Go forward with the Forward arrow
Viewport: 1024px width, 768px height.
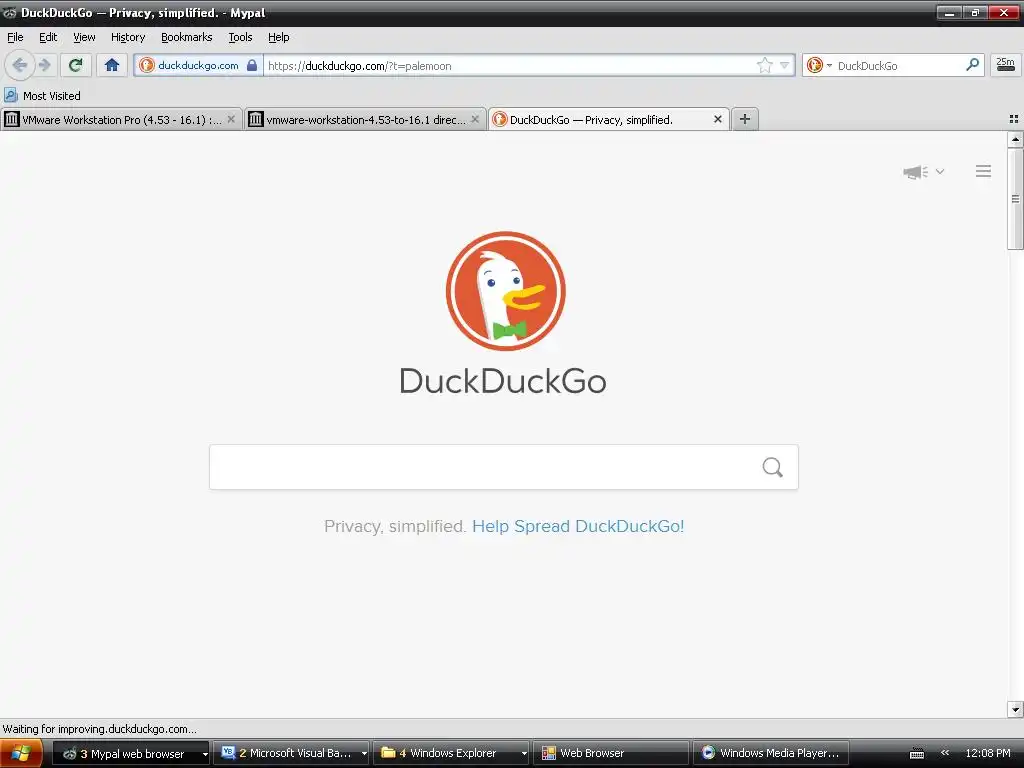pos(44,65)
